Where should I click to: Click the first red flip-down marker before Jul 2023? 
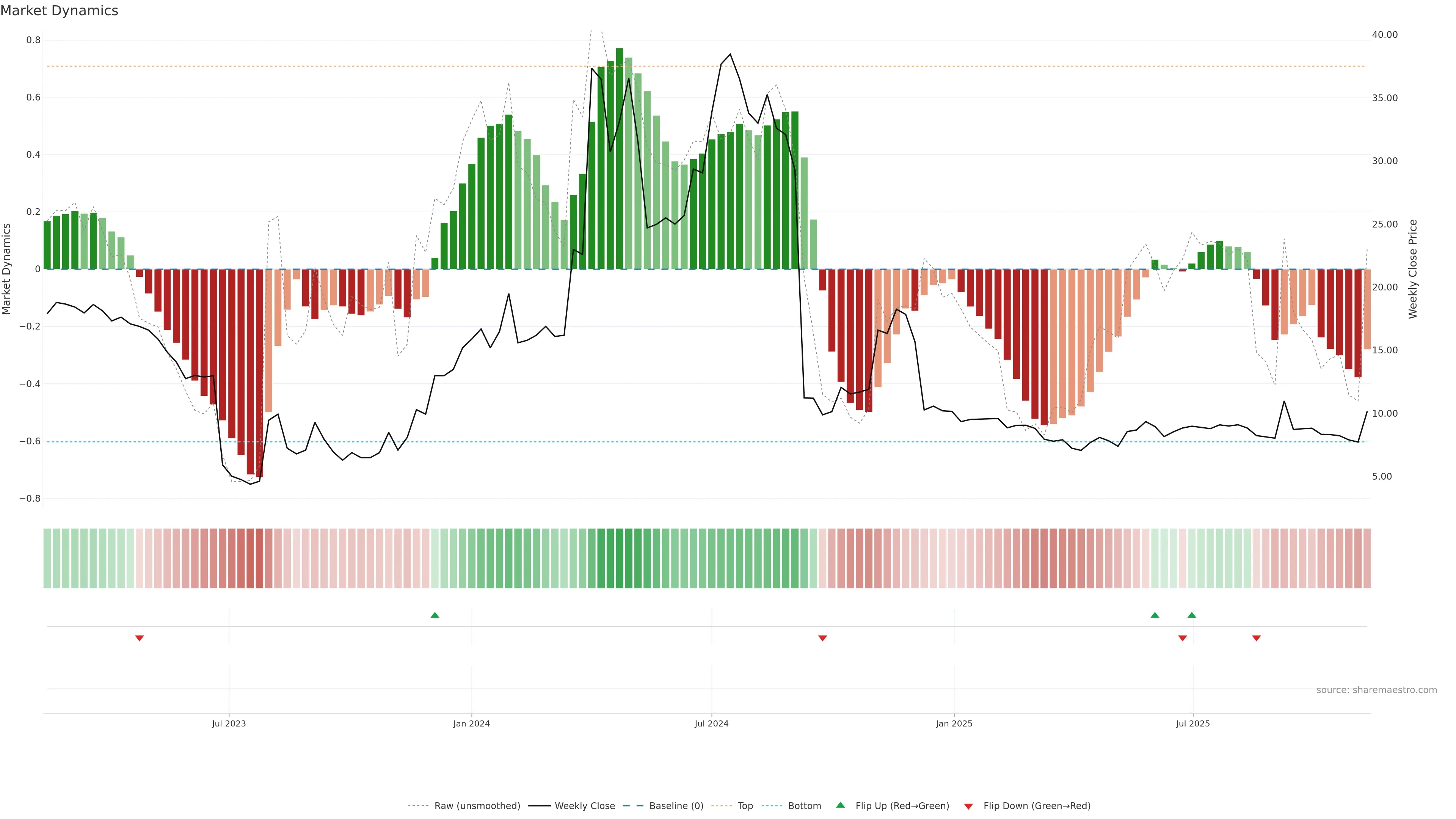coord(139,638)
